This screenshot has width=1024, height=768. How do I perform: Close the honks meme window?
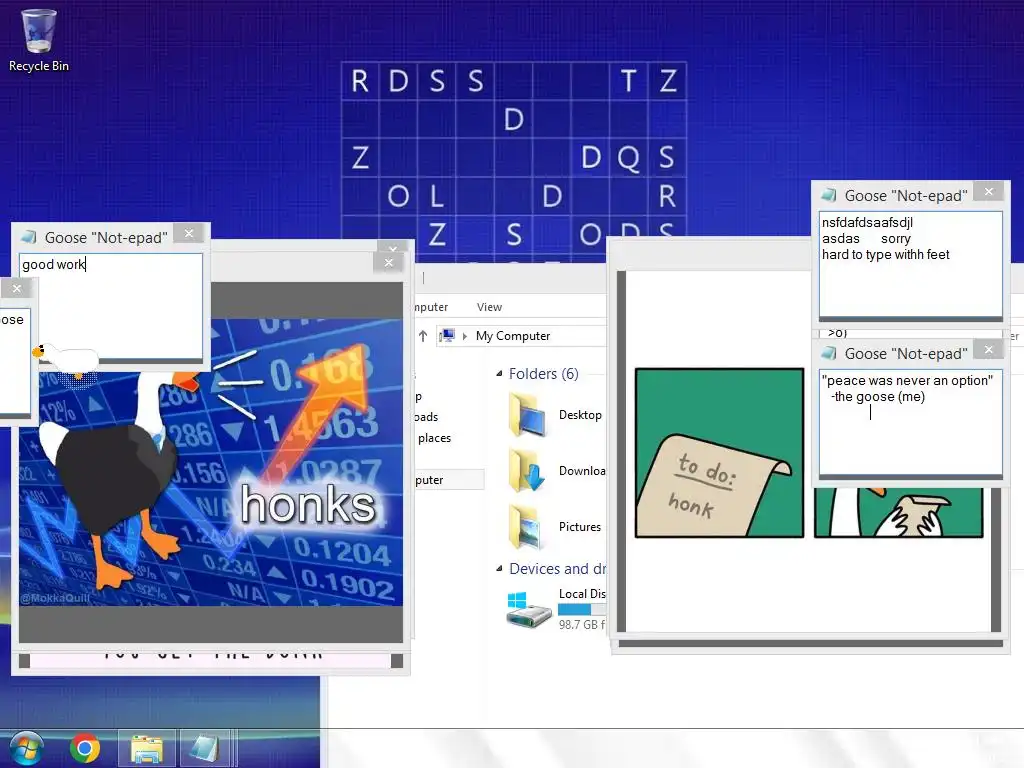click(x=389, y=263)
